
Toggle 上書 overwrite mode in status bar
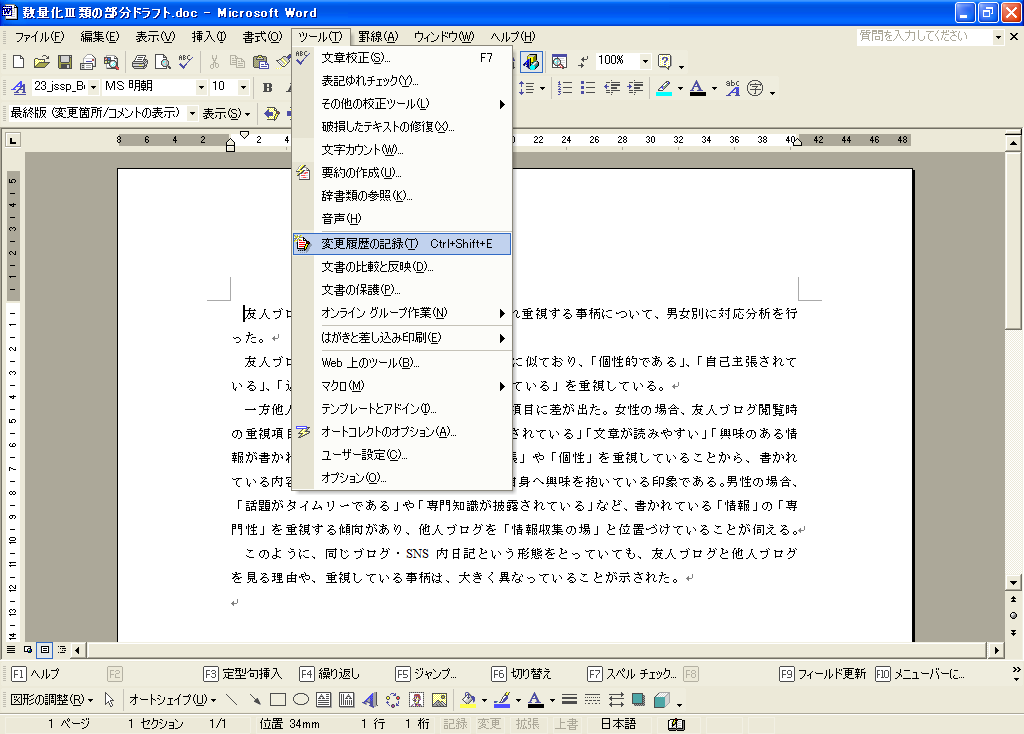click(x=566, y=724)
